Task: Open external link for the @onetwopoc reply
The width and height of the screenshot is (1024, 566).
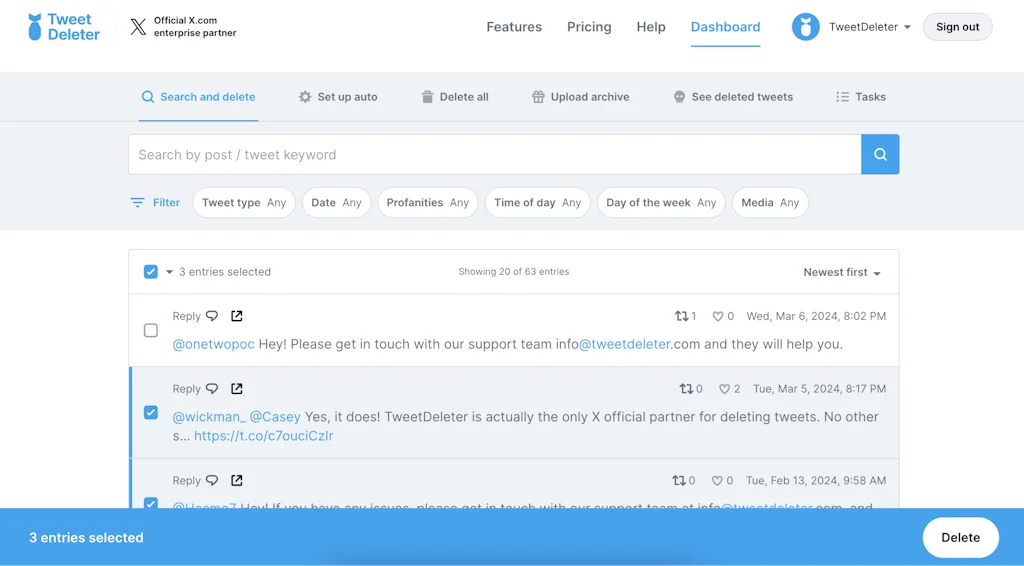Action: click(236, 316)
